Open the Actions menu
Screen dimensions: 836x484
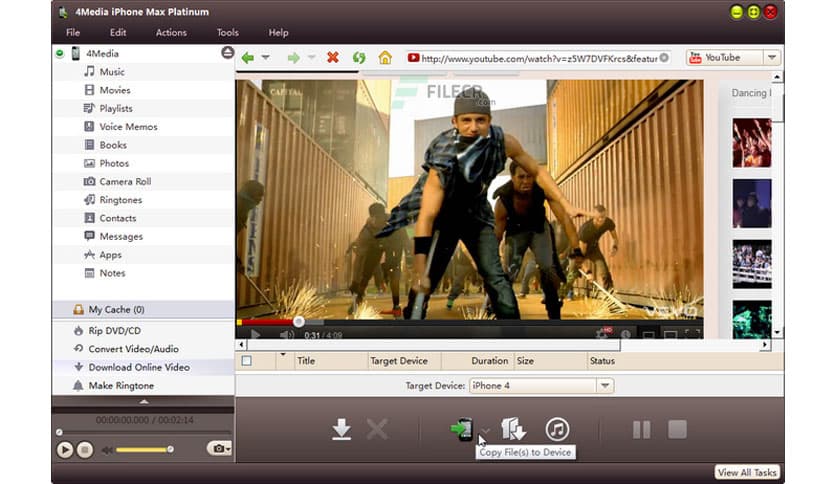pos(171,33)
